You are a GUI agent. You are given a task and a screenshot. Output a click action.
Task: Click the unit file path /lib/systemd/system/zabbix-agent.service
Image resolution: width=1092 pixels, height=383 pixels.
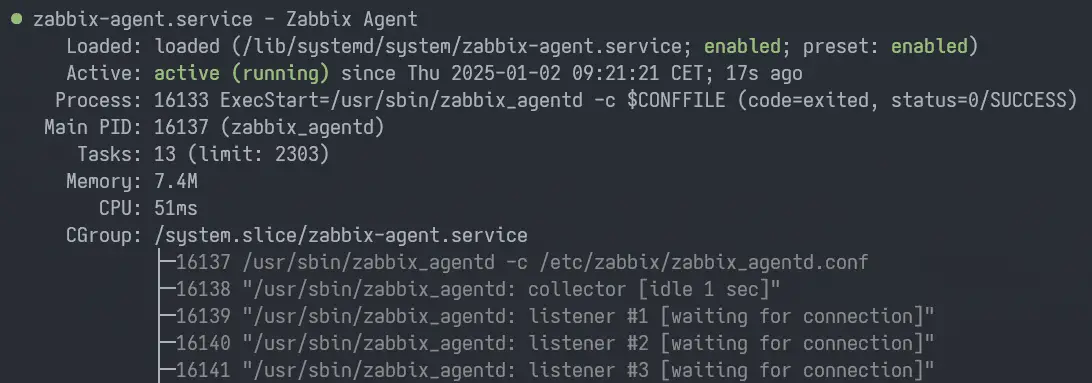click(461, 47)
